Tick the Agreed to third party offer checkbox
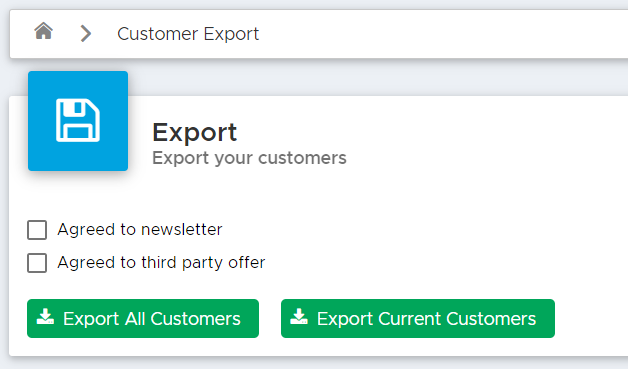The height and width of the screenshot is (369, 628). coord(37,263)
